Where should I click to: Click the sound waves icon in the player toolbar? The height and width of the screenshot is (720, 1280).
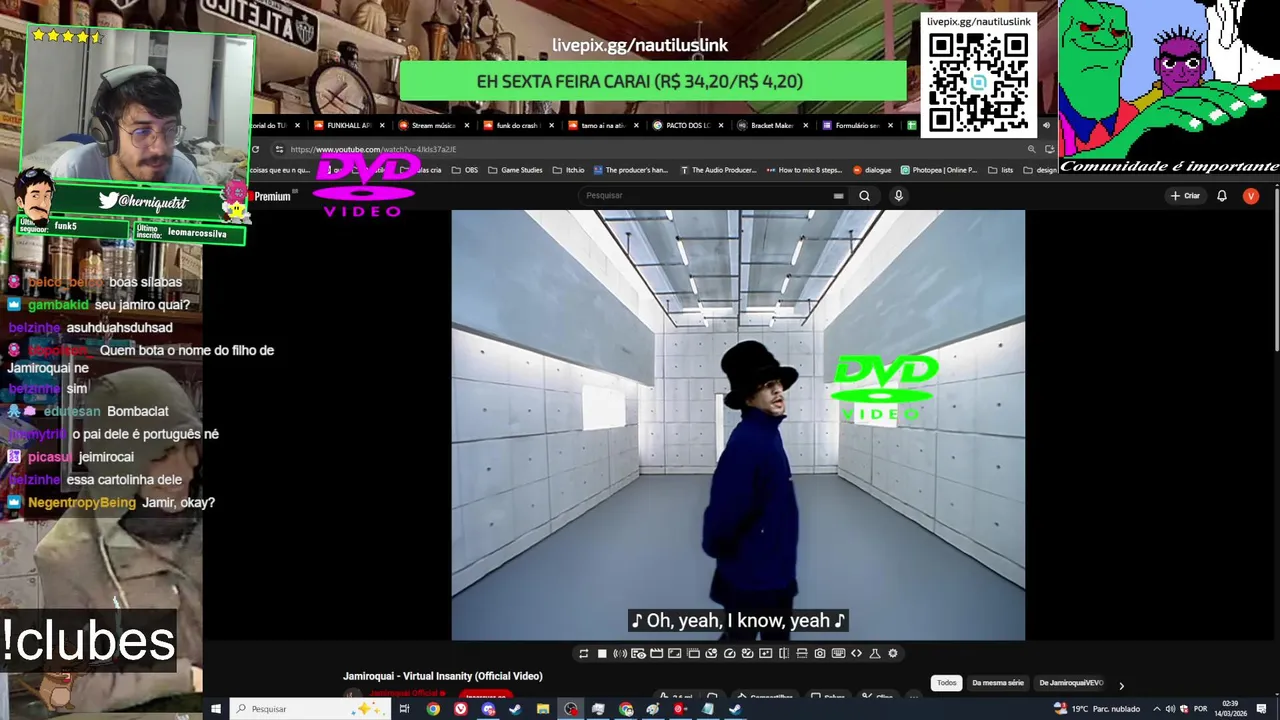click(x=620, y=654)
